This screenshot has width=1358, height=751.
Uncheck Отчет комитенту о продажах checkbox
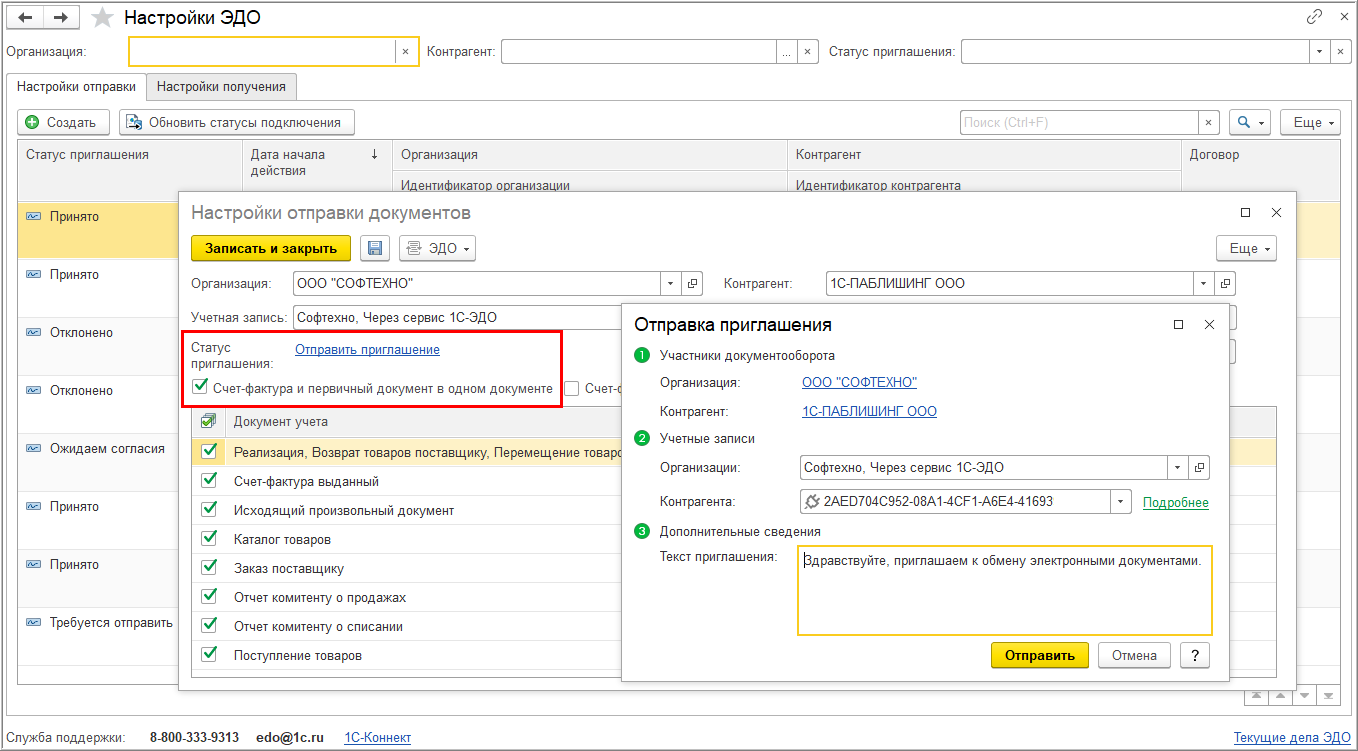[x=209, y=597]
